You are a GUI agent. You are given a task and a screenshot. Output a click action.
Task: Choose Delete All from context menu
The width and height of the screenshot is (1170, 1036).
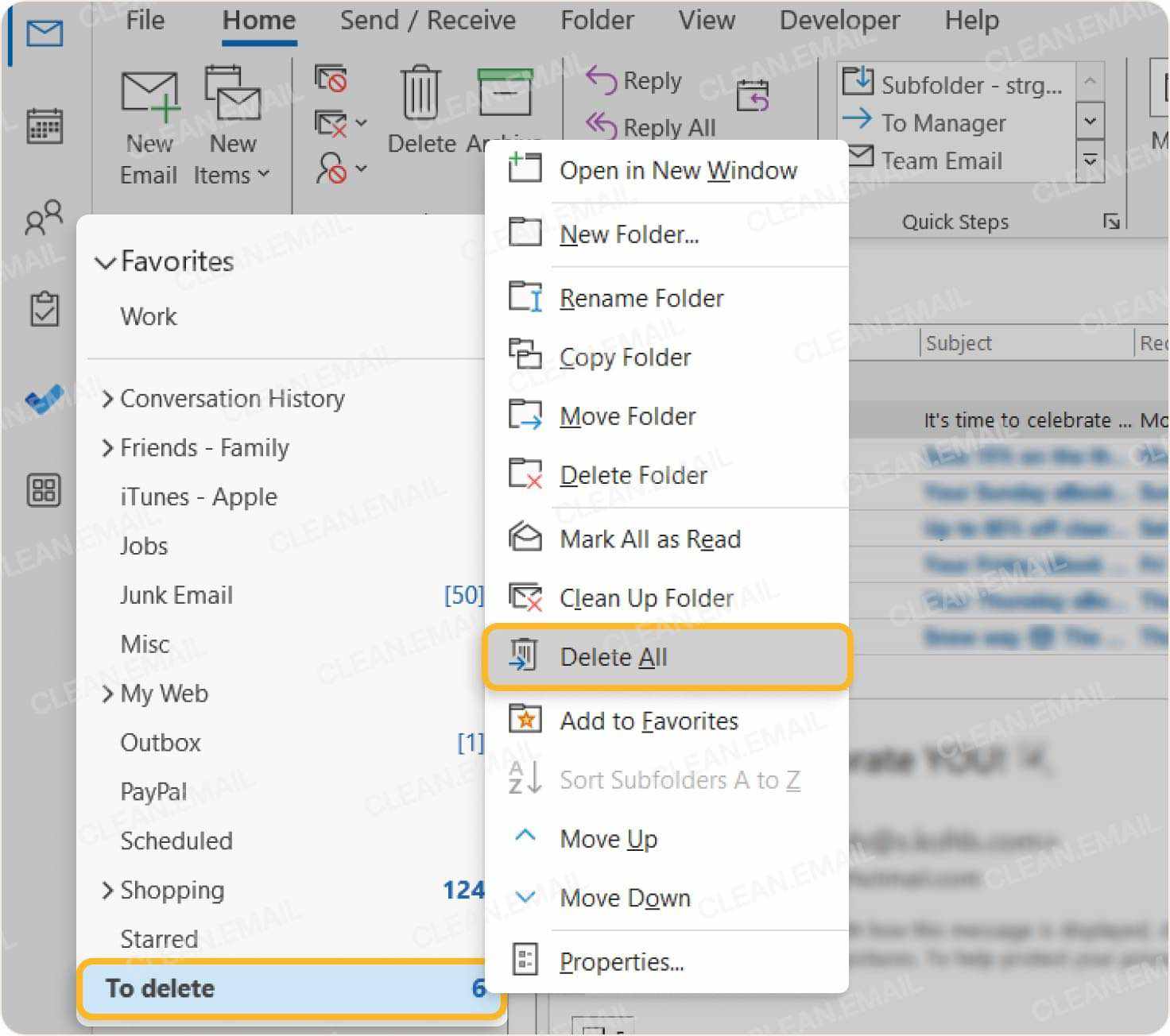pos(613,657)
